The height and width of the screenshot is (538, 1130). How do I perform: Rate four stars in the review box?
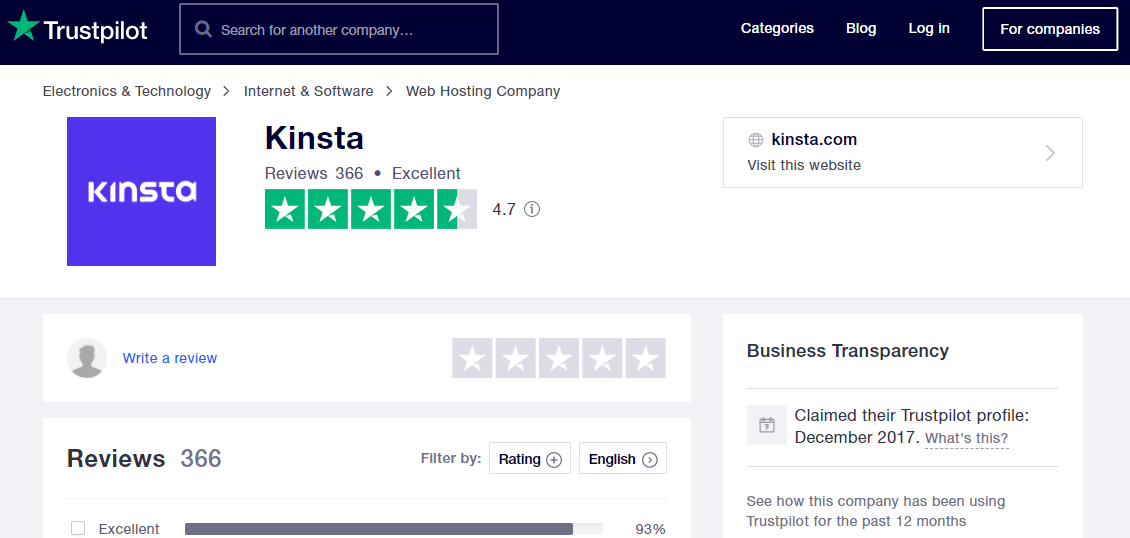point(602,358)
